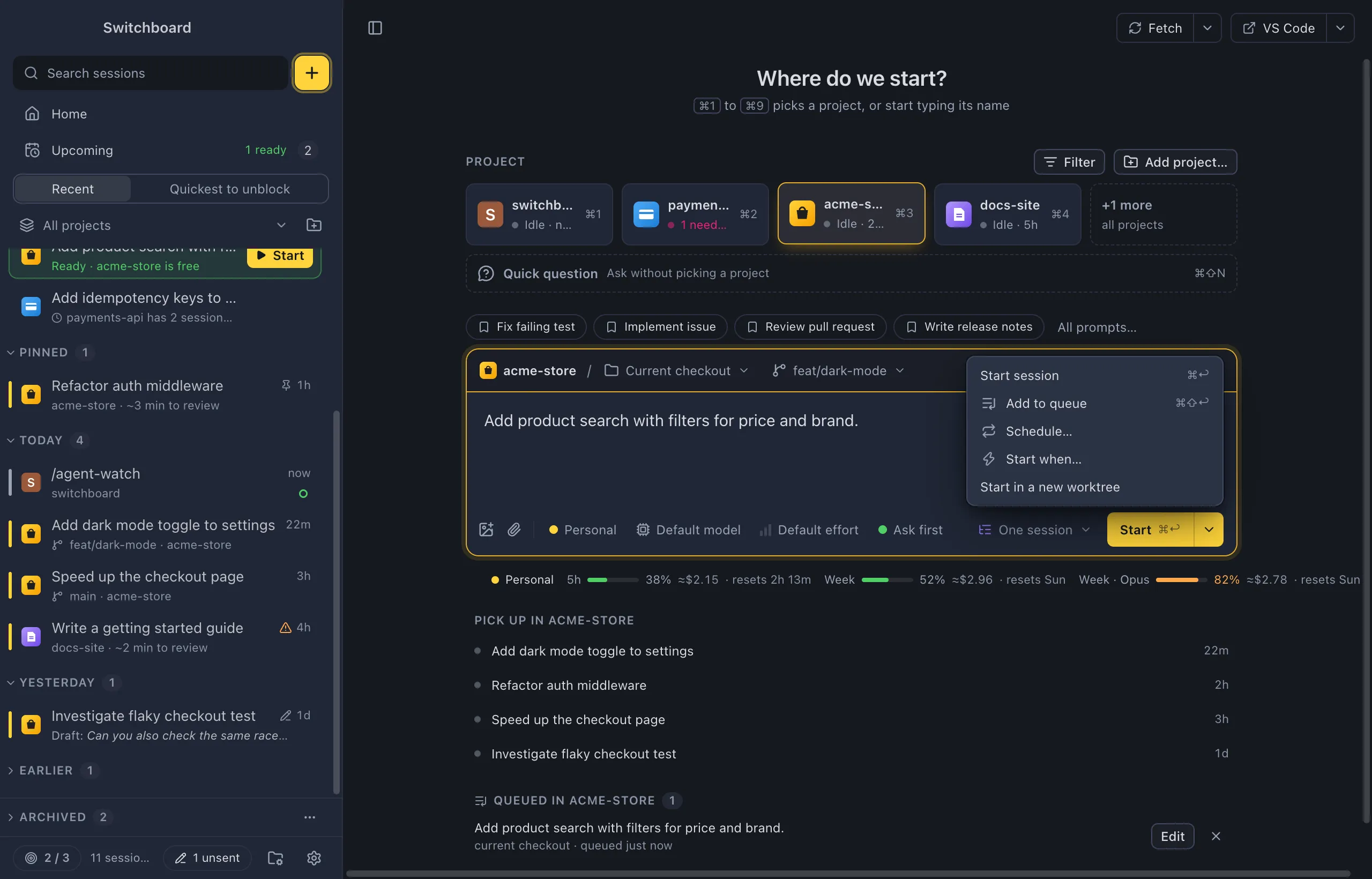Click the 2 / 3 target status indicator
The height and width of the screenshot is (879, 1372).
[47, 858]
